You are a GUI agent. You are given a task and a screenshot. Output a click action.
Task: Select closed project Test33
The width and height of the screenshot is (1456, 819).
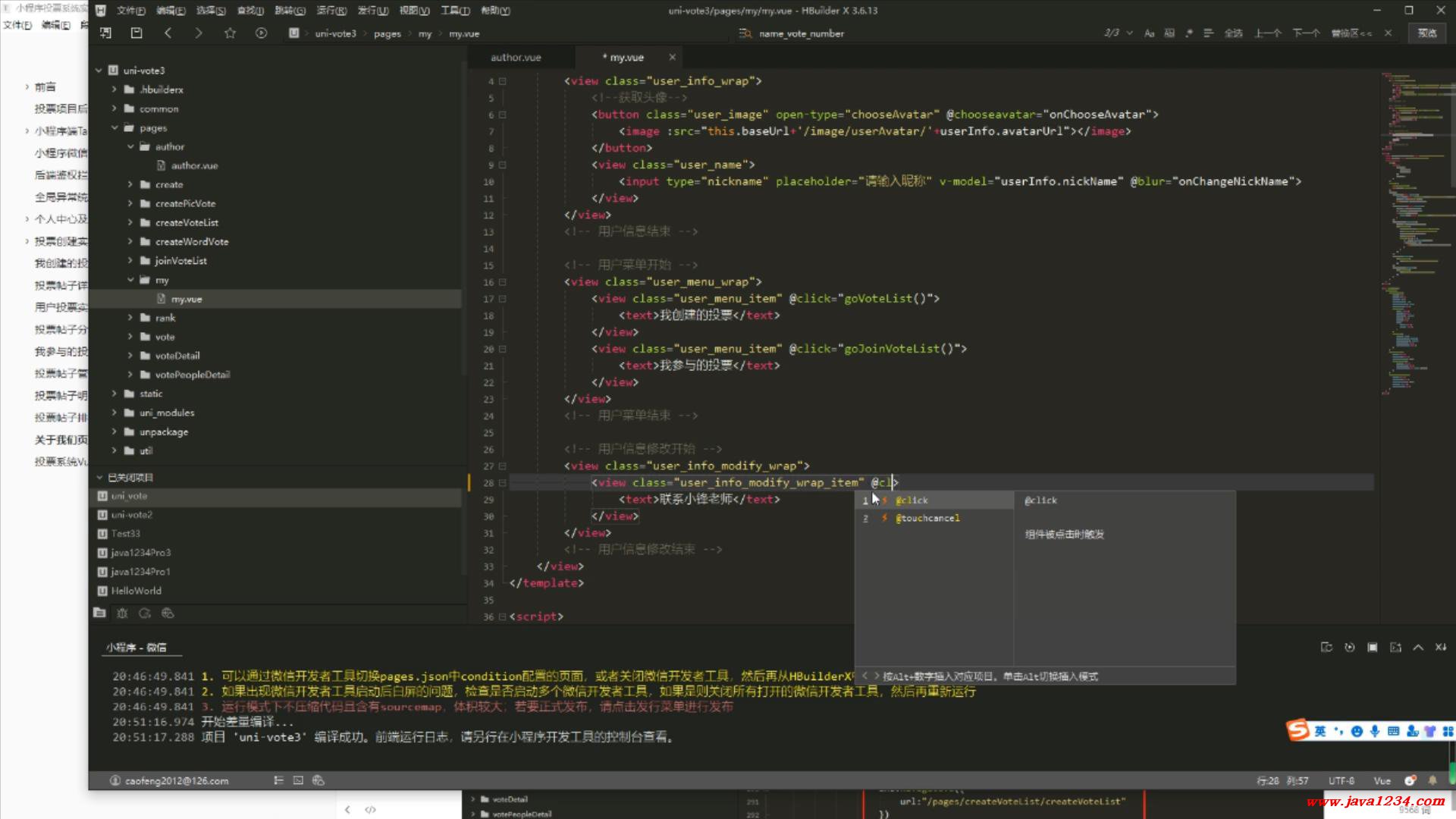(x=126, y=534)
